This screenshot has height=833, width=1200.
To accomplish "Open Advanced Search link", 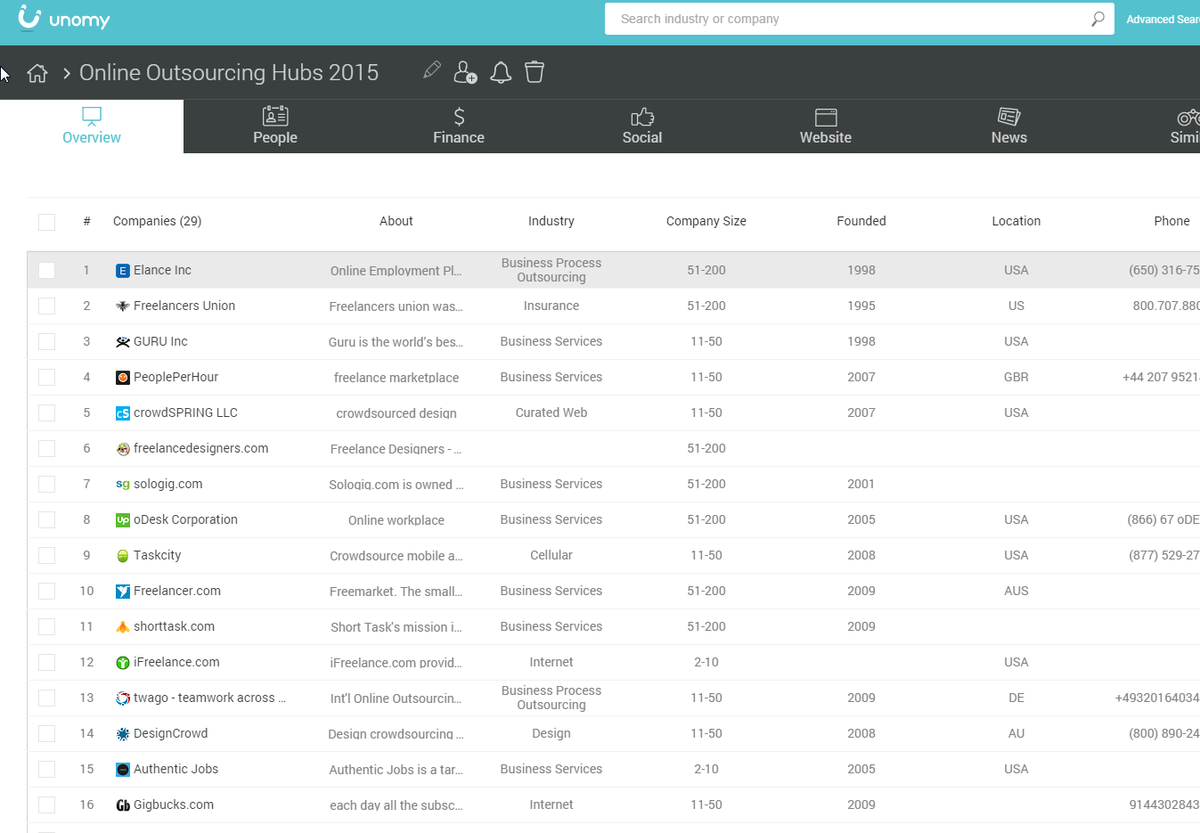I will click(x=1163, y=19).
